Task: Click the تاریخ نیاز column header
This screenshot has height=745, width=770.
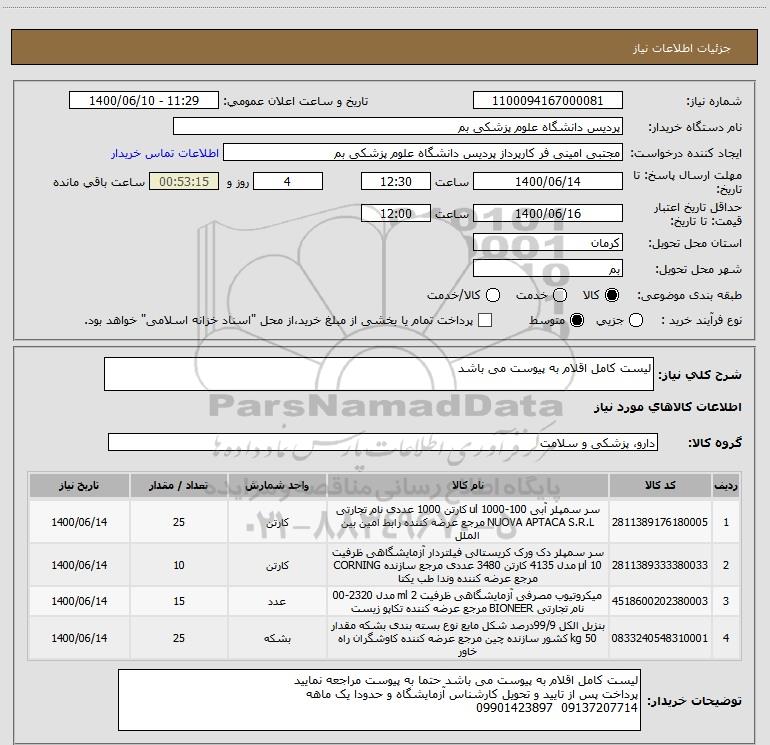Action: tap(79, 485)
